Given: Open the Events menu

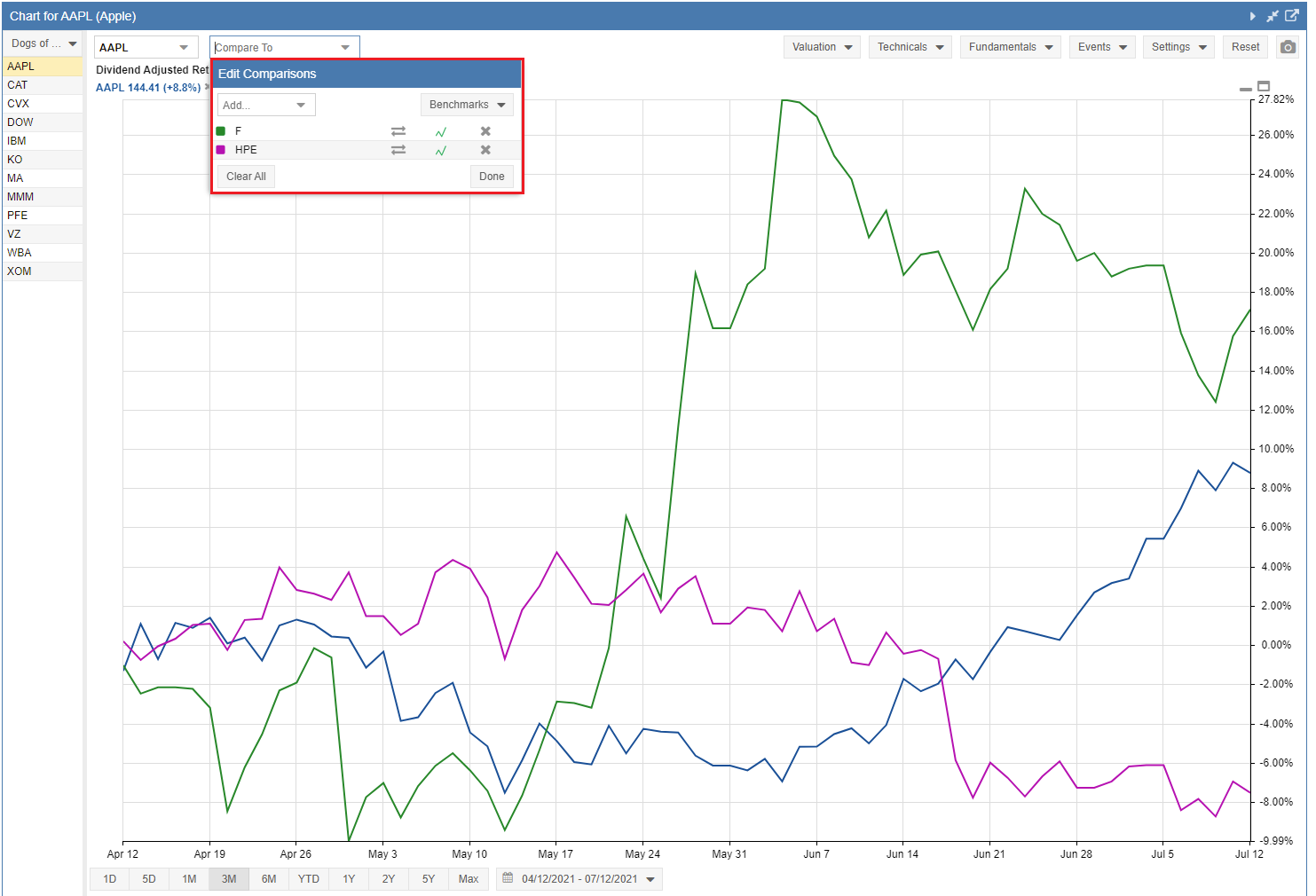Looking at the screenshot, I should click(1102, 47).
